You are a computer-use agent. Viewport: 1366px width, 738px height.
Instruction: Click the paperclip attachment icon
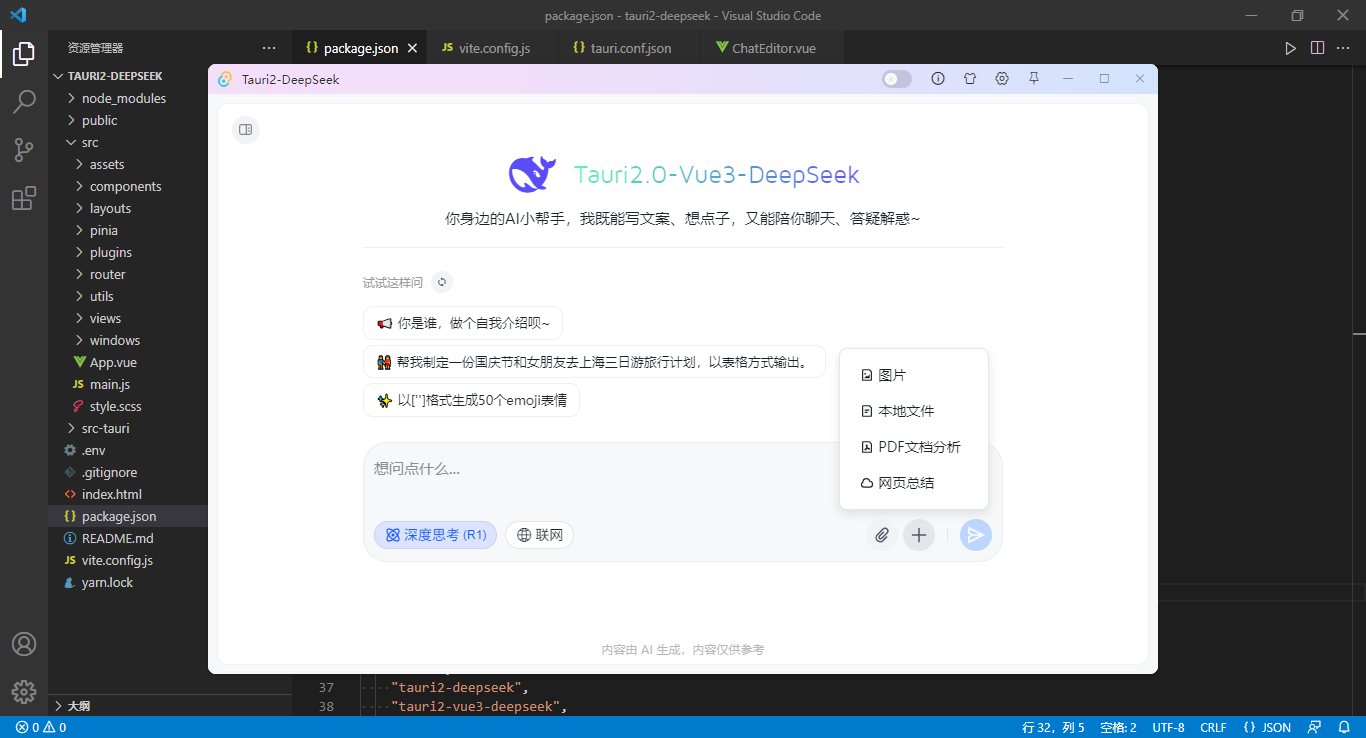[x=882, y=535]
